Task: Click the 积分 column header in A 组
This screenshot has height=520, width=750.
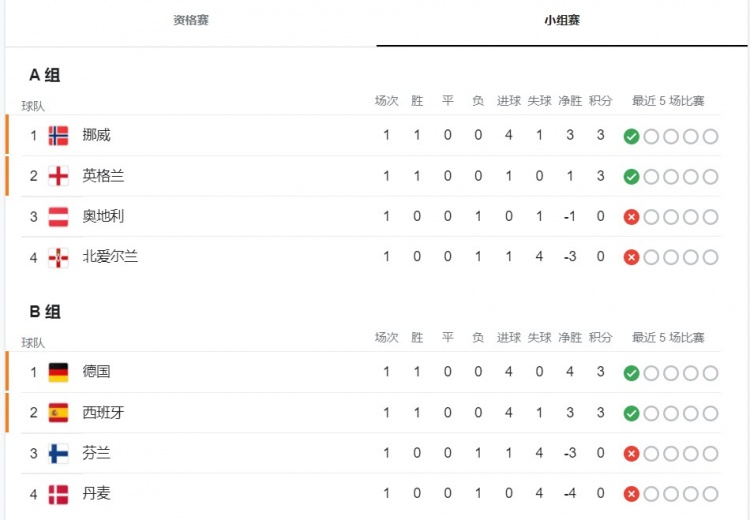Action: pos(600,101)
